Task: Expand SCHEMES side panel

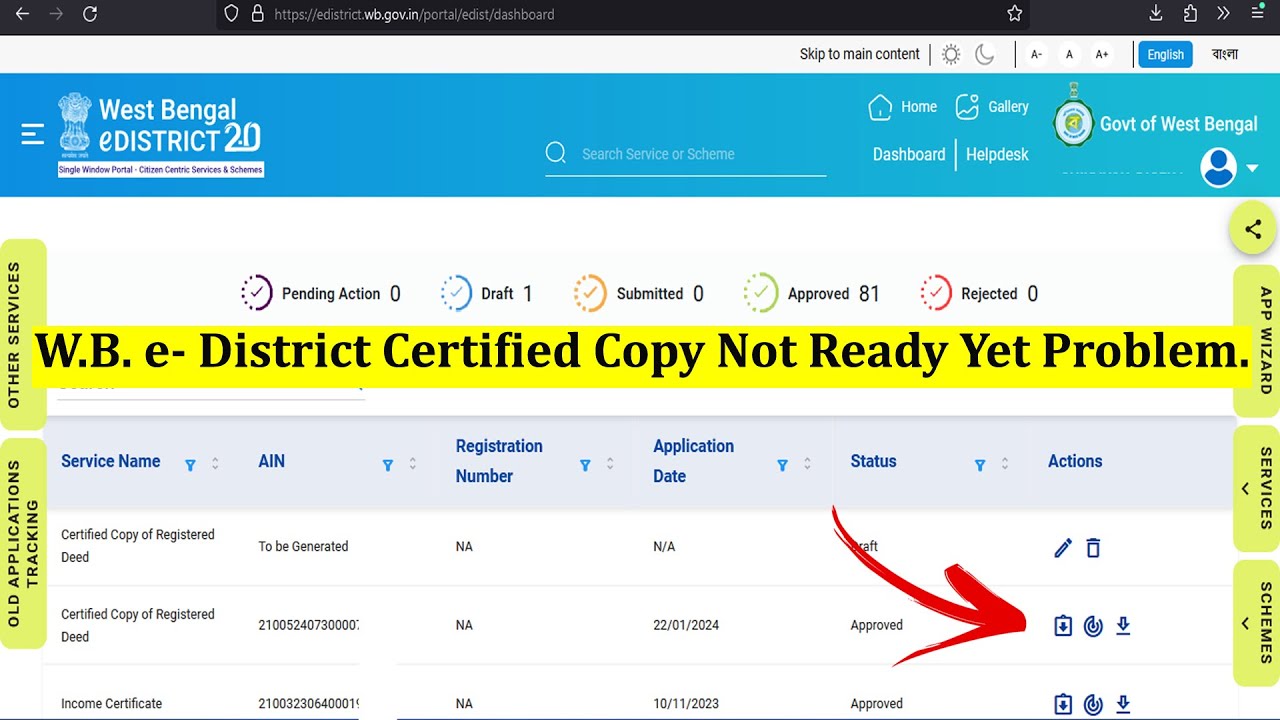Action: point(1257,623)
